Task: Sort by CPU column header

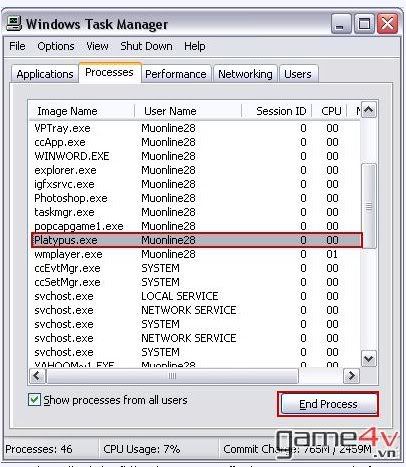Action: 329,111
